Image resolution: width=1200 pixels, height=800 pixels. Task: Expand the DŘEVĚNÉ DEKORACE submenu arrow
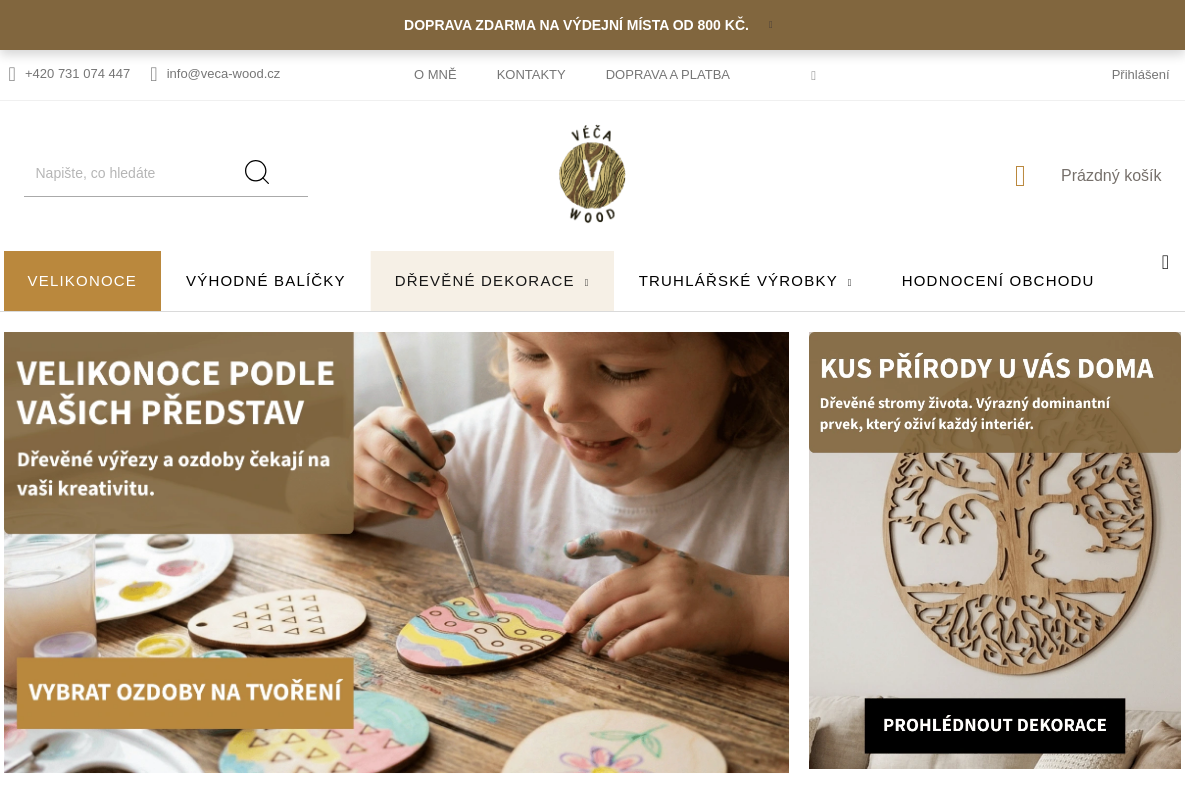(x=587, y=283)
